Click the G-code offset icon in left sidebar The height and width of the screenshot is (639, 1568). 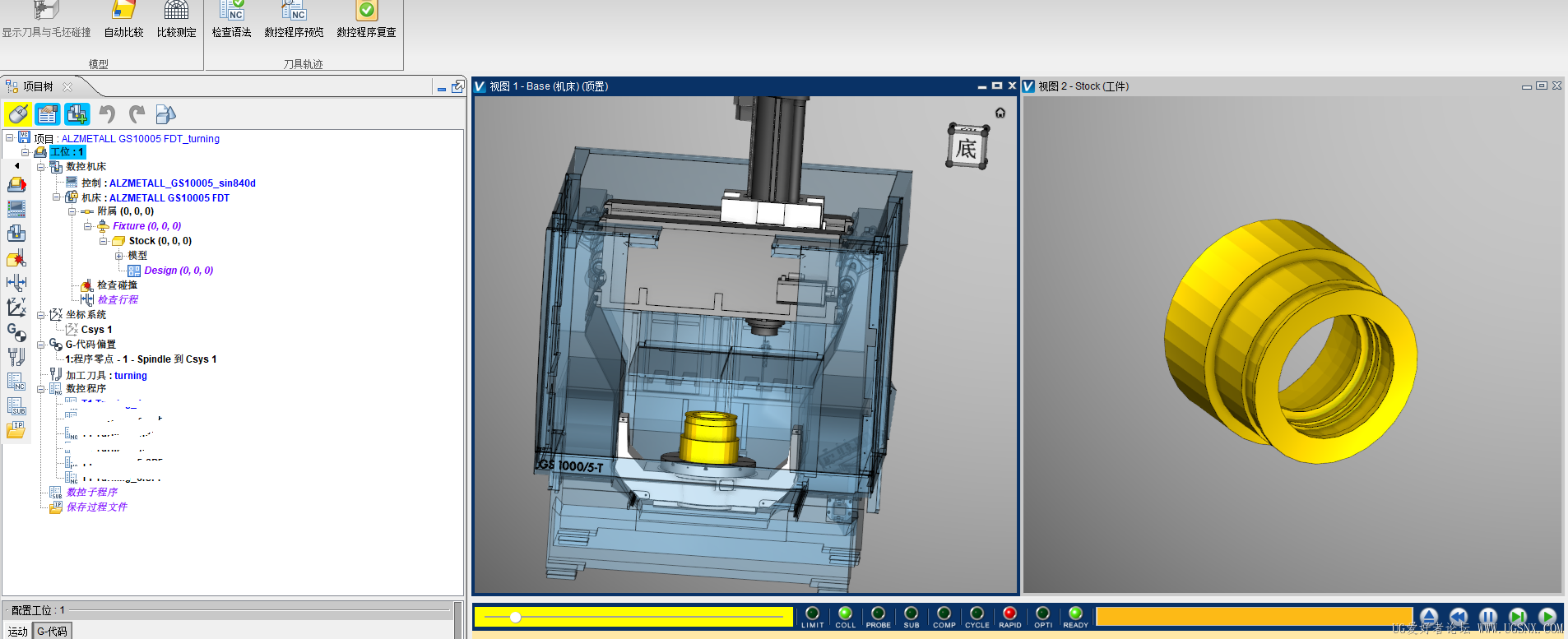click(x=16, y=331)
